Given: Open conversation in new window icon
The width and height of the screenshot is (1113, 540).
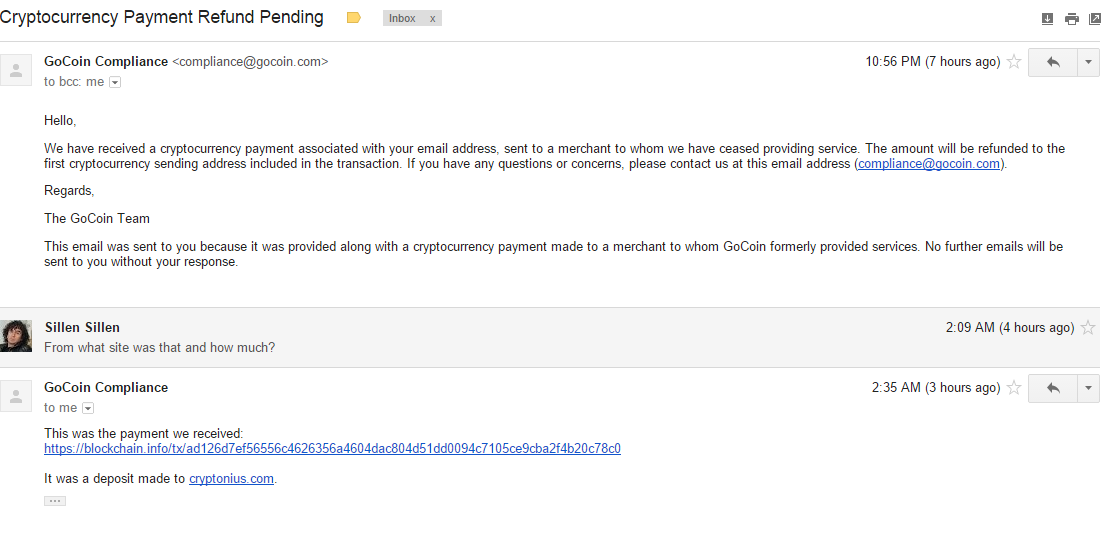Looking at the screenshot, I should click(x=1095, y=18).
